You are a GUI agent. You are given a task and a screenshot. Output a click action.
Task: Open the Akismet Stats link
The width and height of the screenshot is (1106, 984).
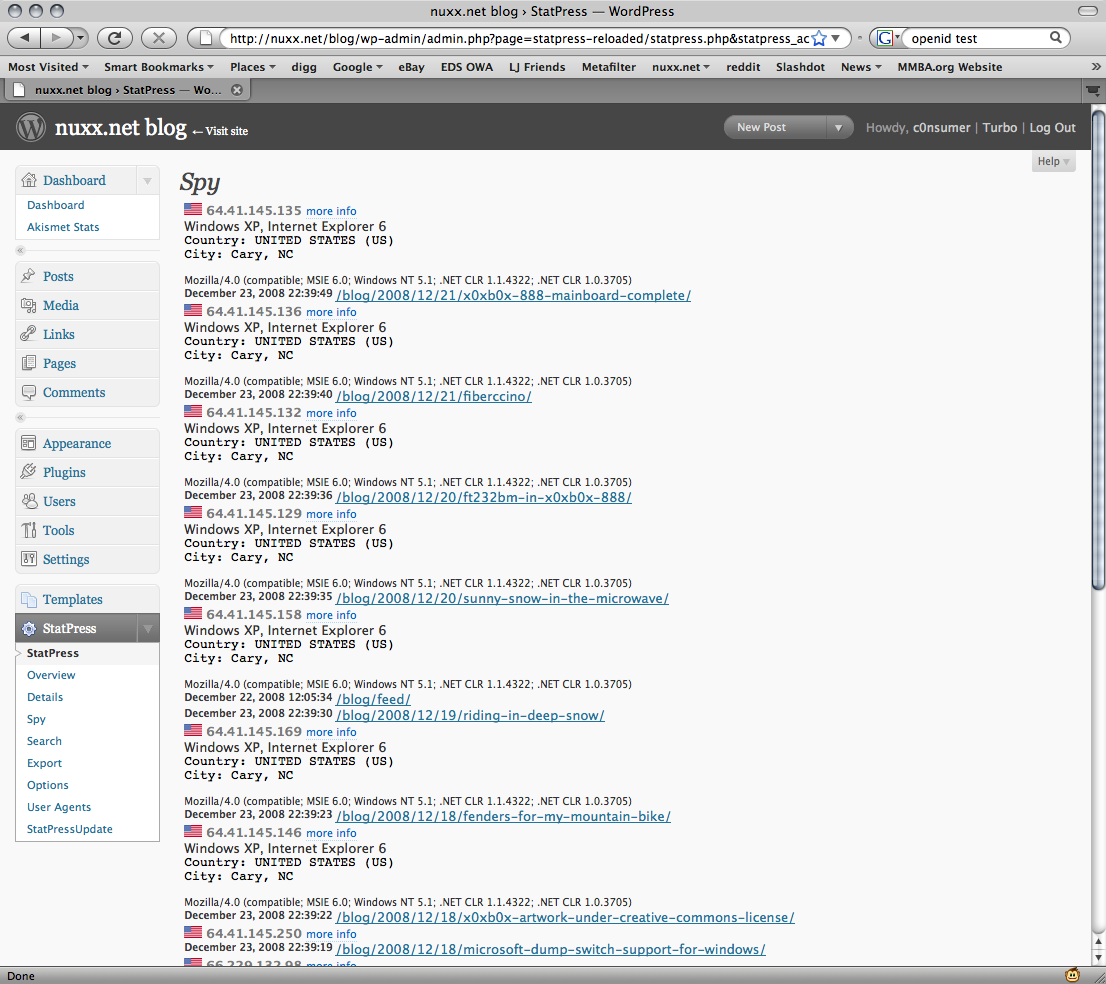63,227
